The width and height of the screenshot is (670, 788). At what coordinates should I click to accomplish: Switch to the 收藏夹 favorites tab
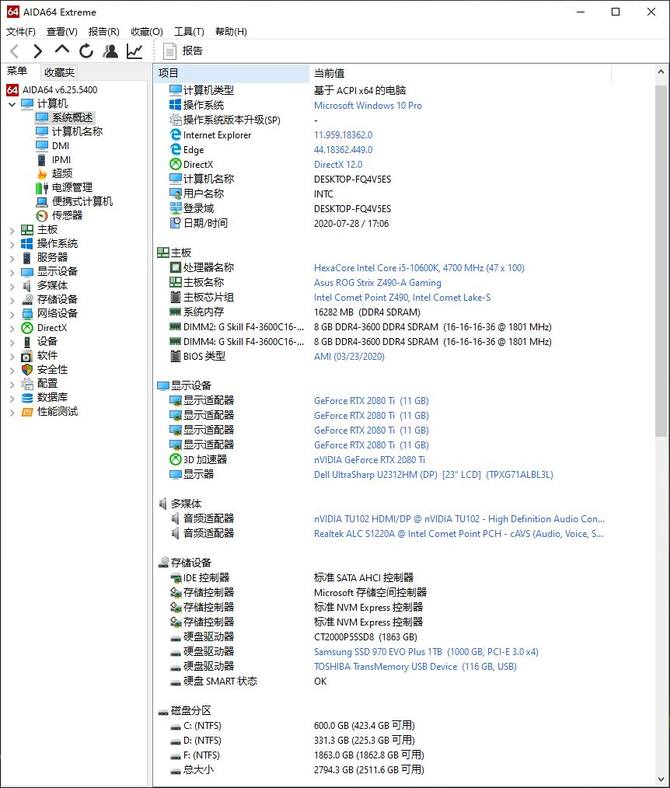[x=59, y=72]
